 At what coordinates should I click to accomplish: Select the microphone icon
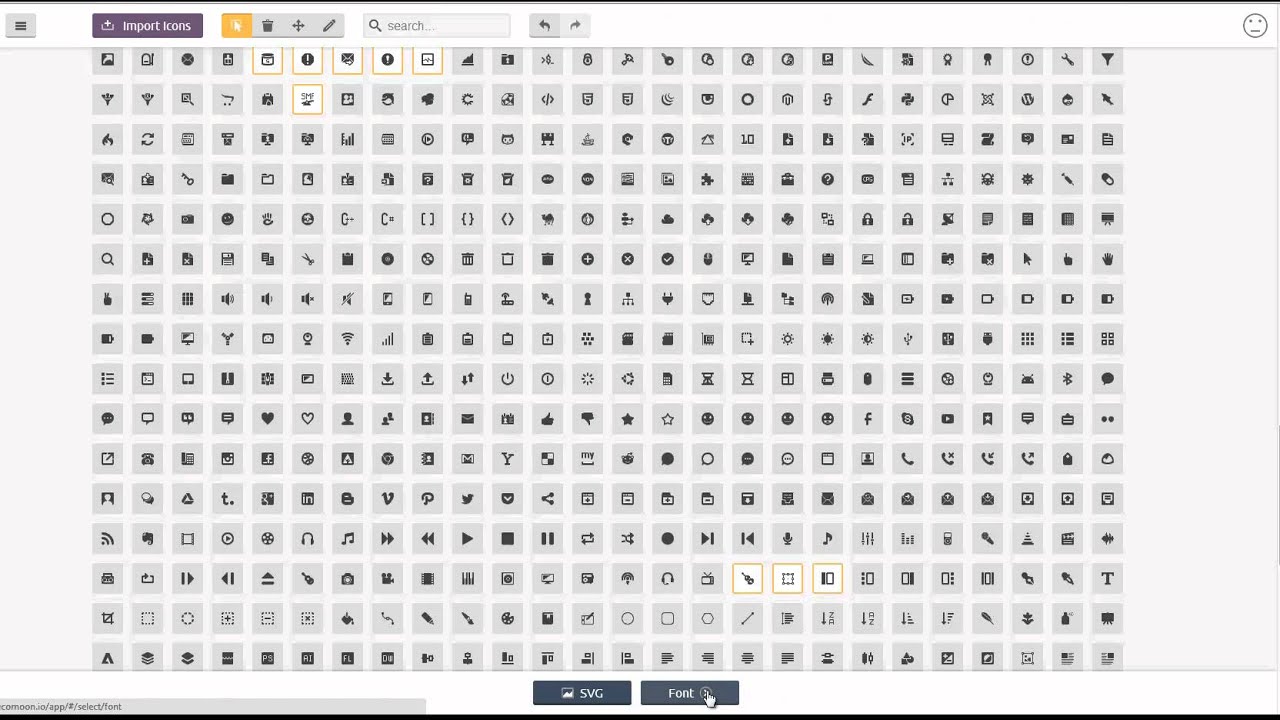click(787, 539)
